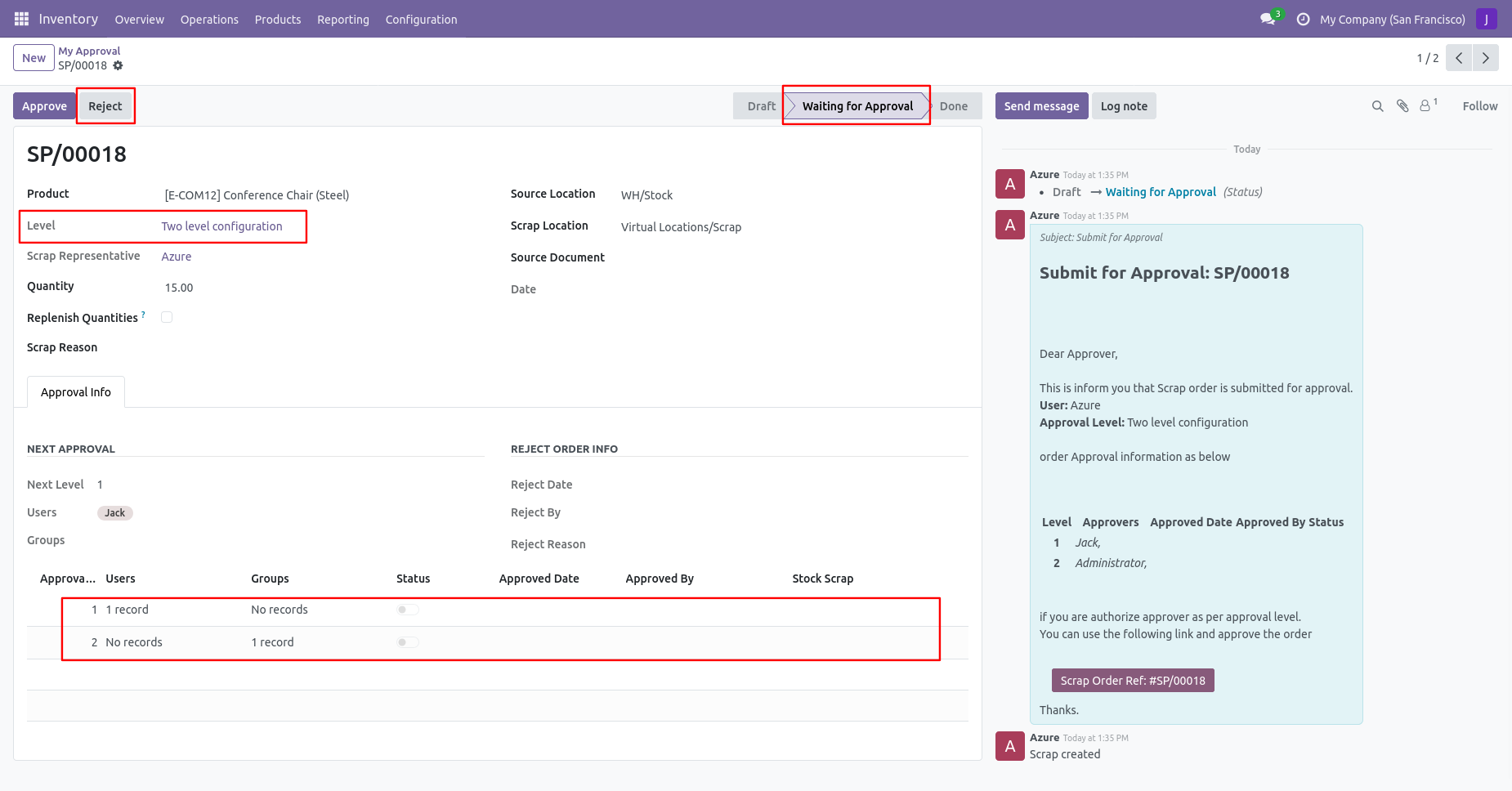
Task: Toggle status switch for approval level 2
Action: pyautogui.click(x=407, y=642)
